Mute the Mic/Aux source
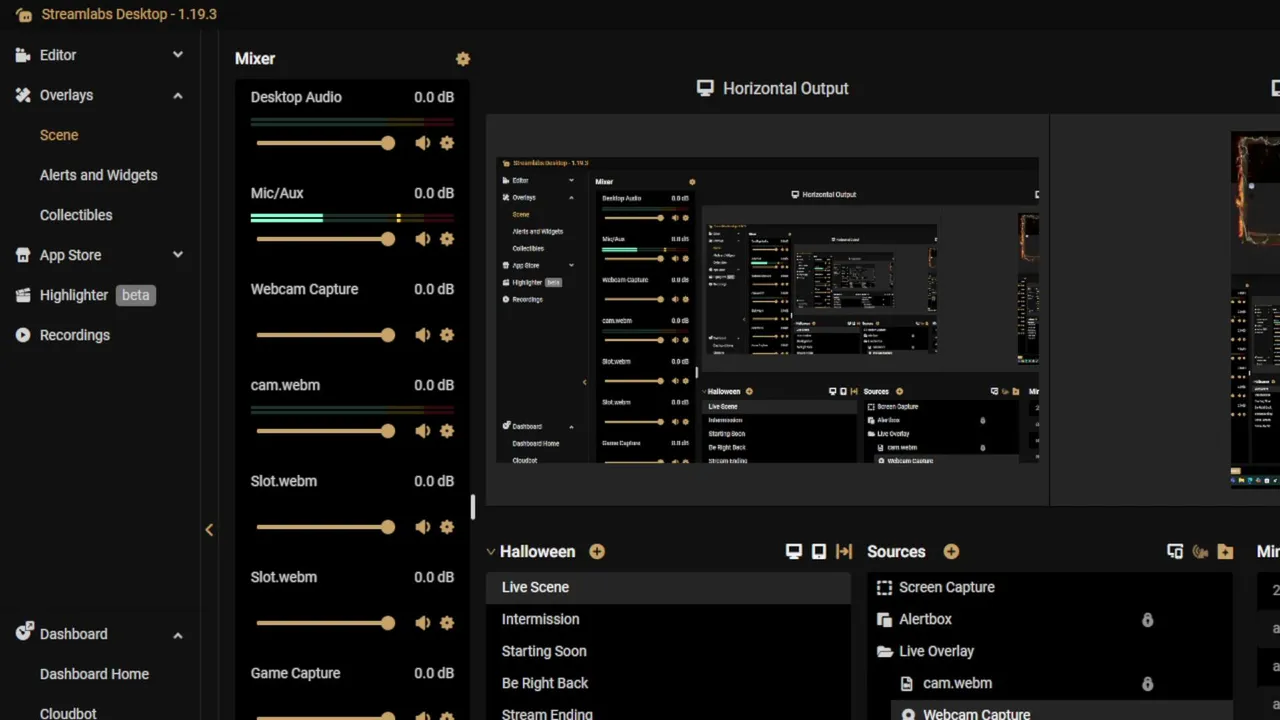Viewport: 1280px width, 720px height. tap(423, 239)
